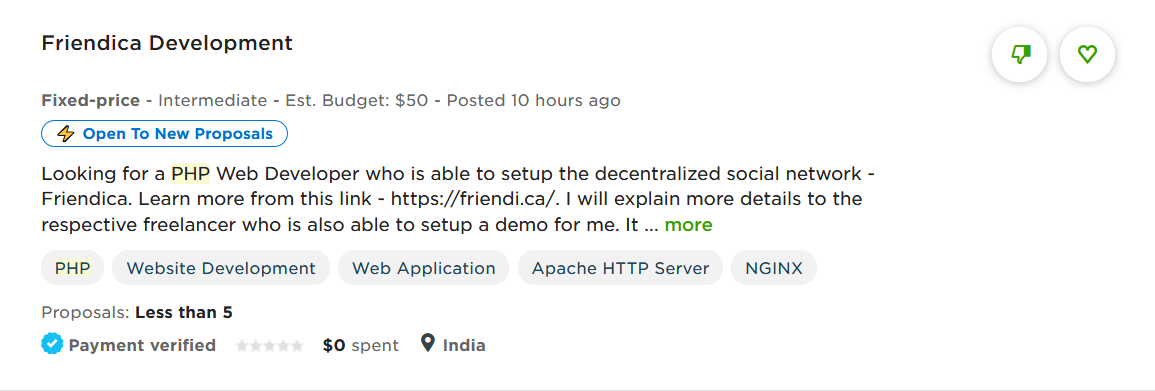Click the India client location text
This screenshot has width=1155, height=391.
[464, 345]
